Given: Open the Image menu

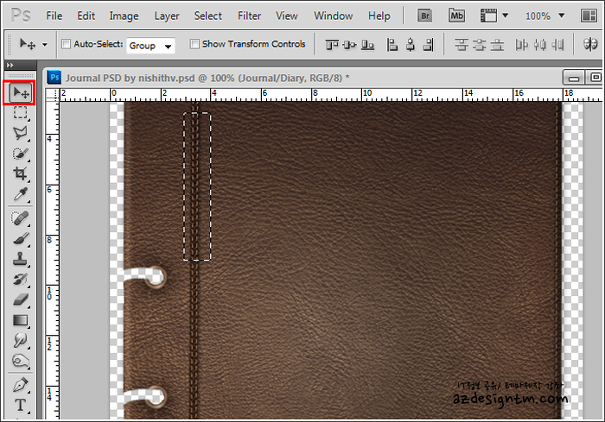Looking at the screenshot, I should (124, 16).
